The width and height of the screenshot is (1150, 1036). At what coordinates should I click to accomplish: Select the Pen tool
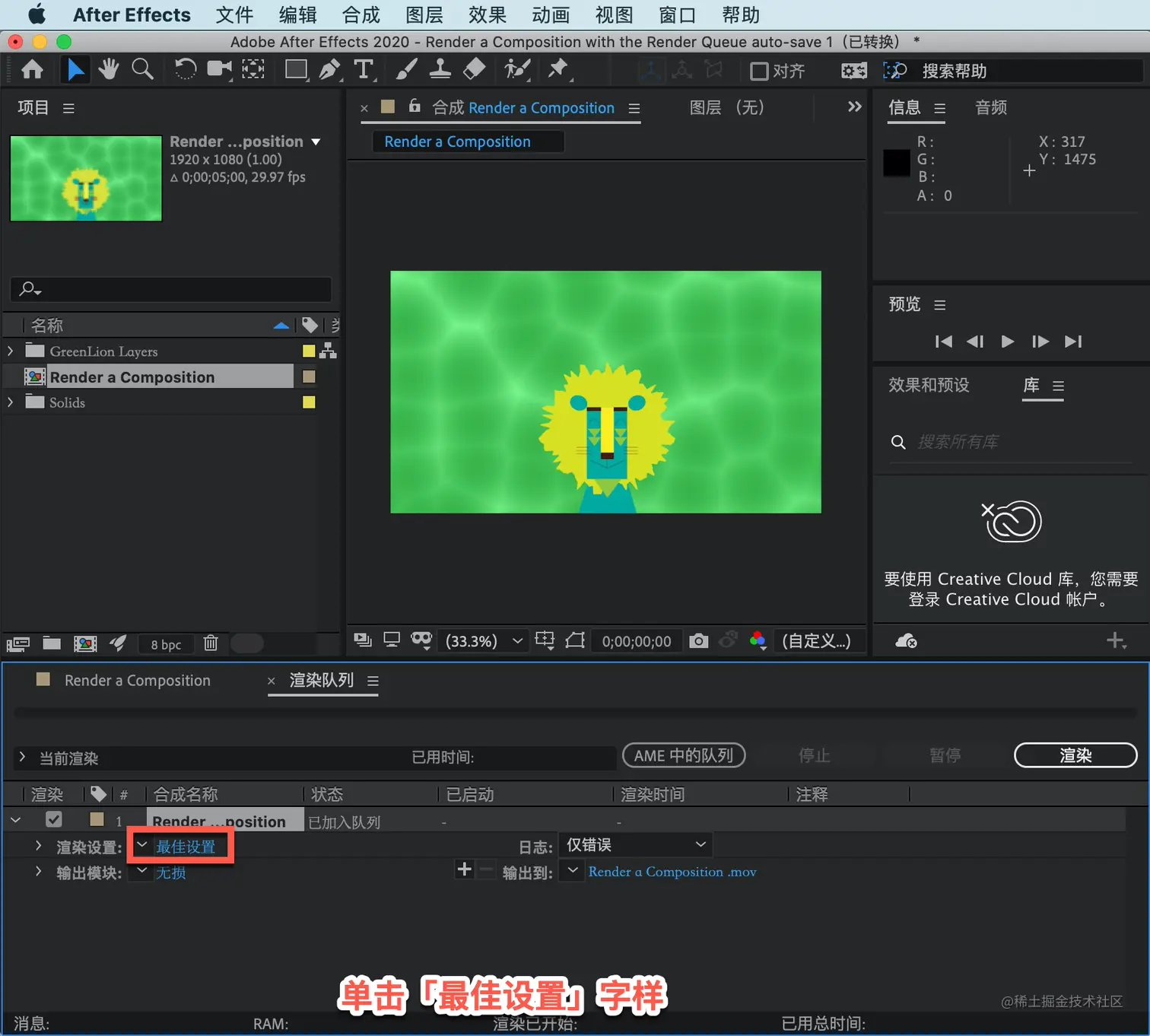[329, 70]
